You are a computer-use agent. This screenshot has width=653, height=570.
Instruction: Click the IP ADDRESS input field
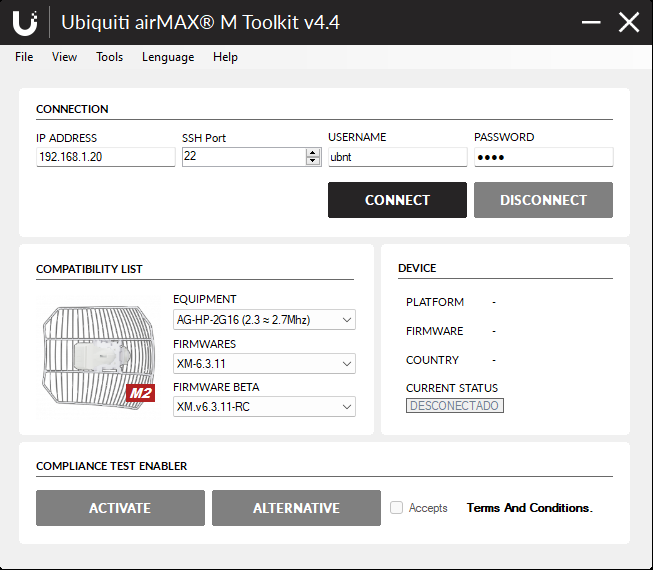coord(106,157)
